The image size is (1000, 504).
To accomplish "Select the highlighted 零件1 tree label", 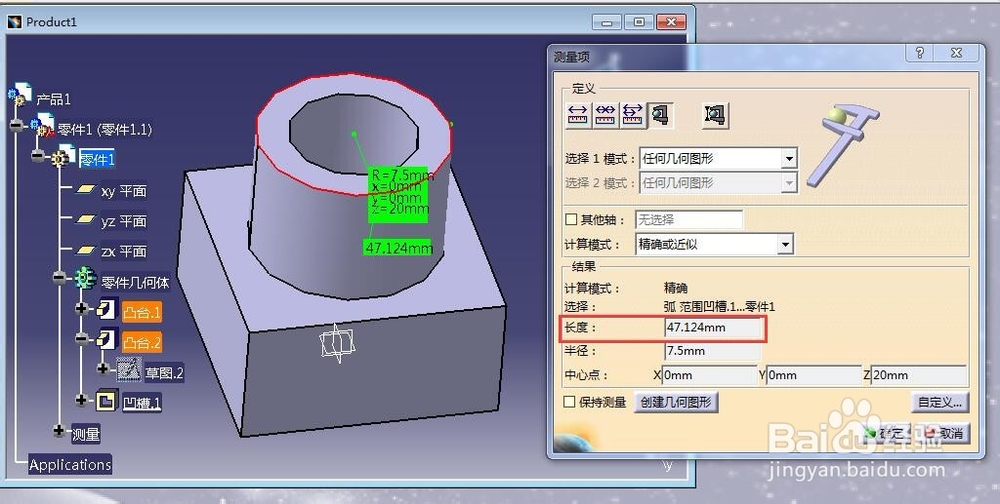I will 97,159.
